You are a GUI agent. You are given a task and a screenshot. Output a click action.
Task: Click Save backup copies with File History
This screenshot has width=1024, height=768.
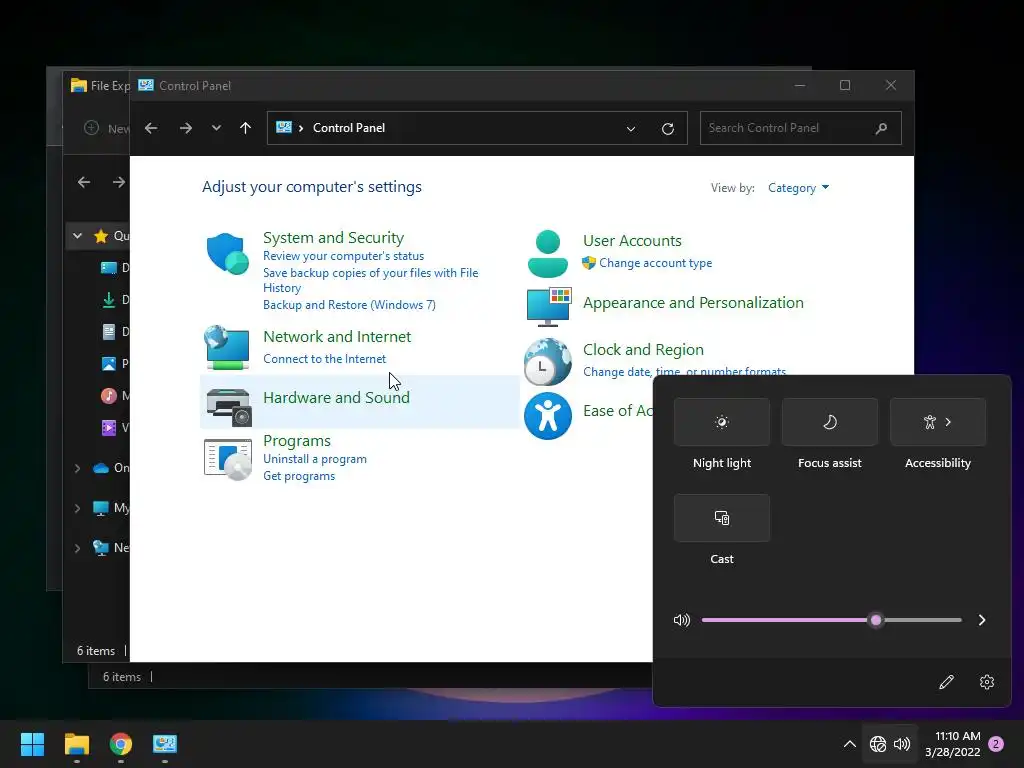click(x=370, y=280)
